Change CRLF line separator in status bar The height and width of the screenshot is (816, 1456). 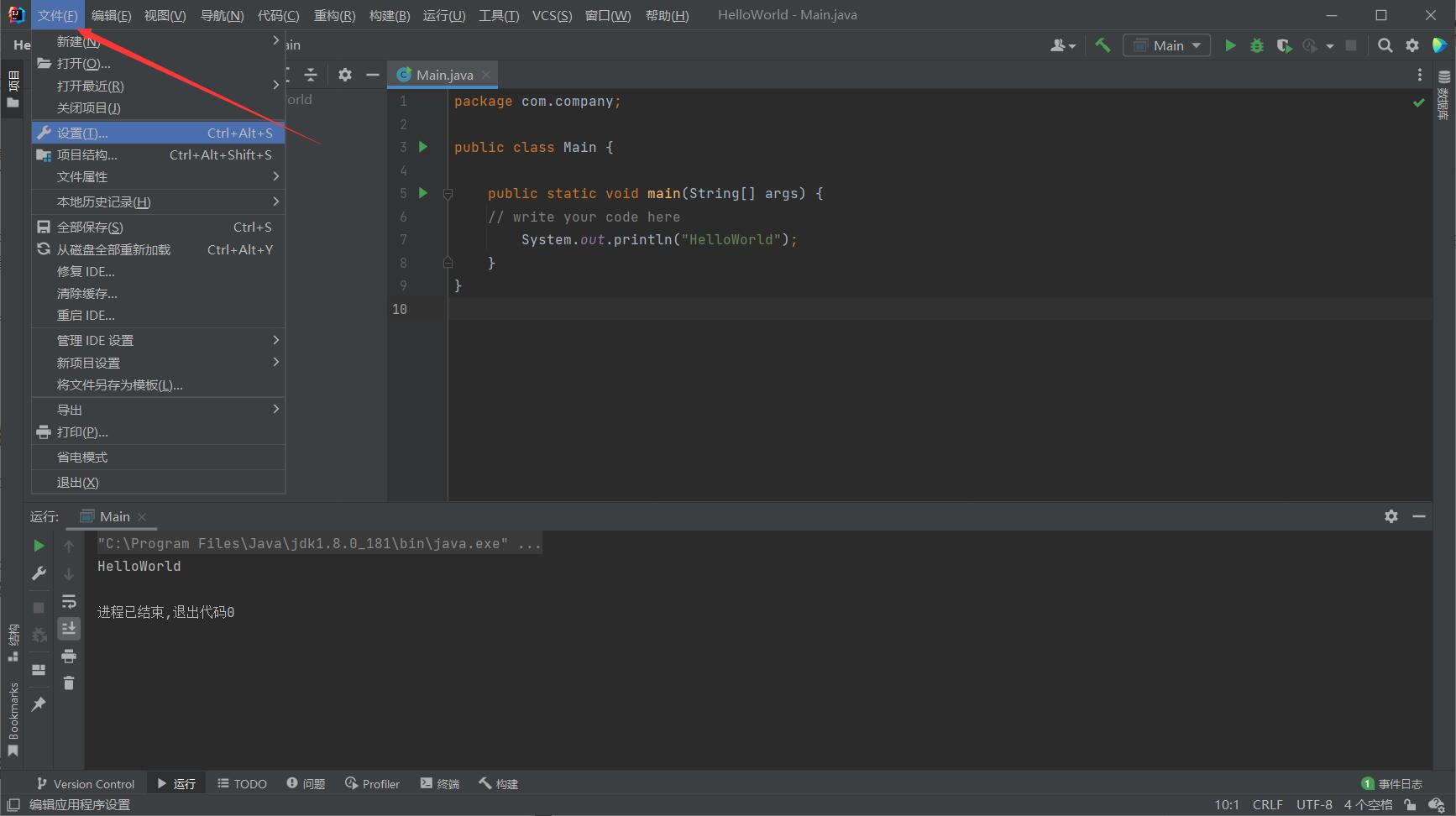1267,804
